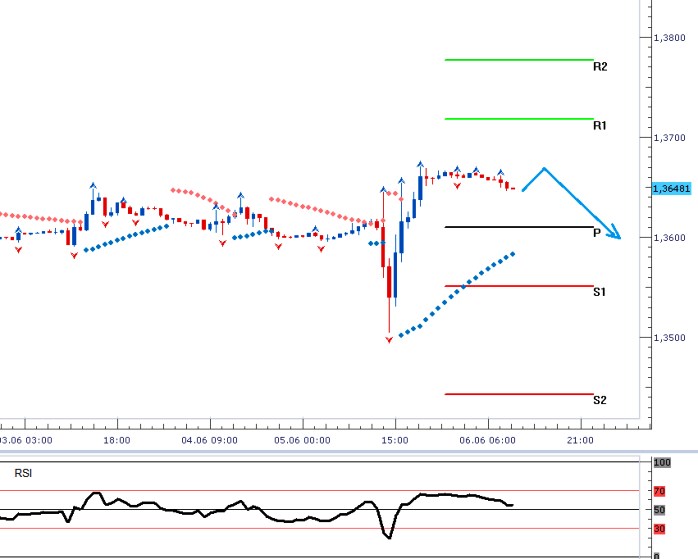
Task: Click the S1 support level label
Action: coord(600,292)
